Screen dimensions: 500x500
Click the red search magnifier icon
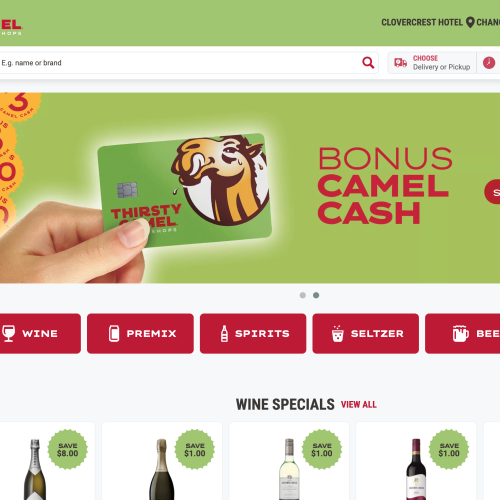pyautogui.click(x=368, y=62)
